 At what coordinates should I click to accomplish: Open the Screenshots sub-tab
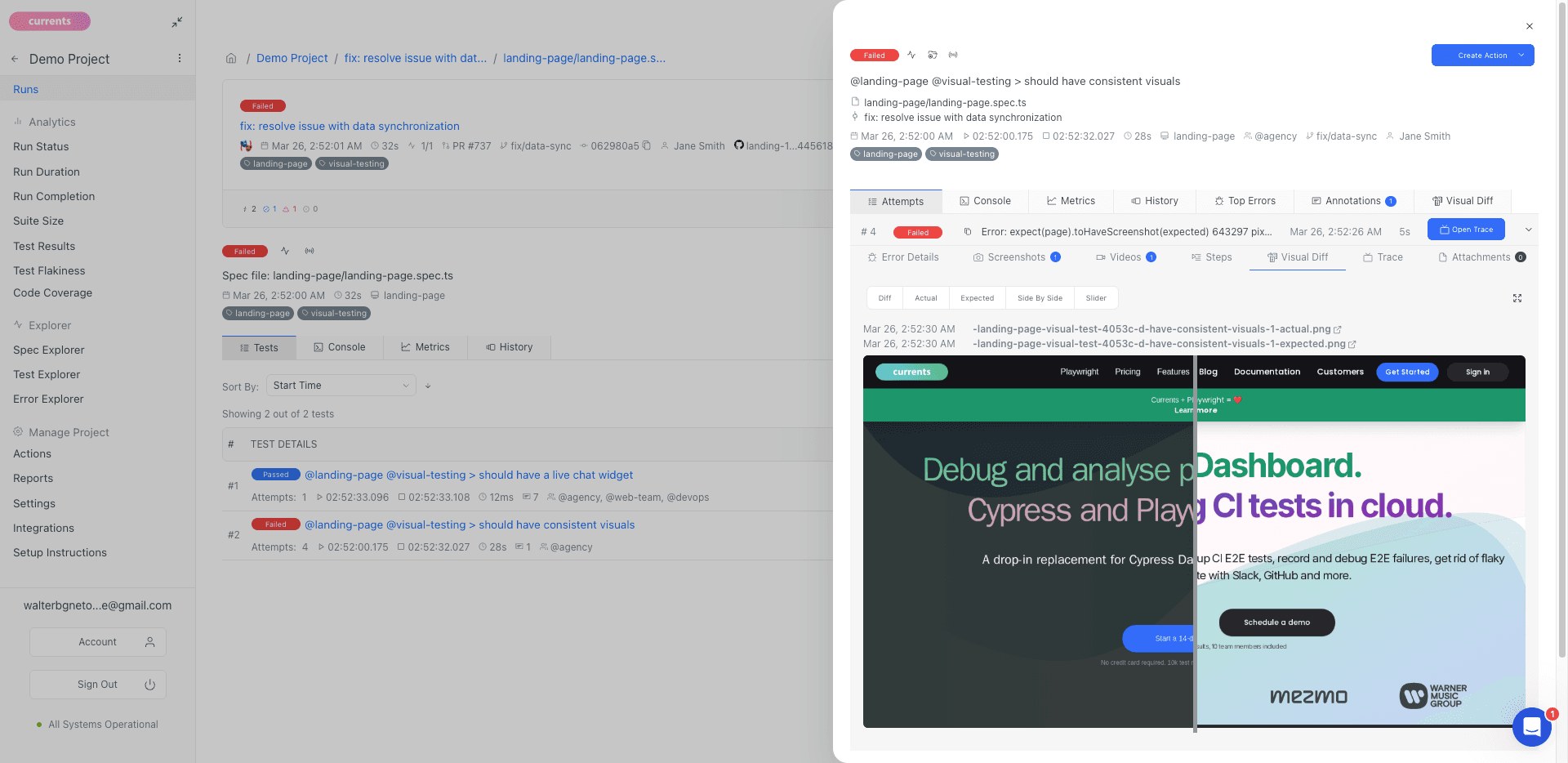[1017, 257]
